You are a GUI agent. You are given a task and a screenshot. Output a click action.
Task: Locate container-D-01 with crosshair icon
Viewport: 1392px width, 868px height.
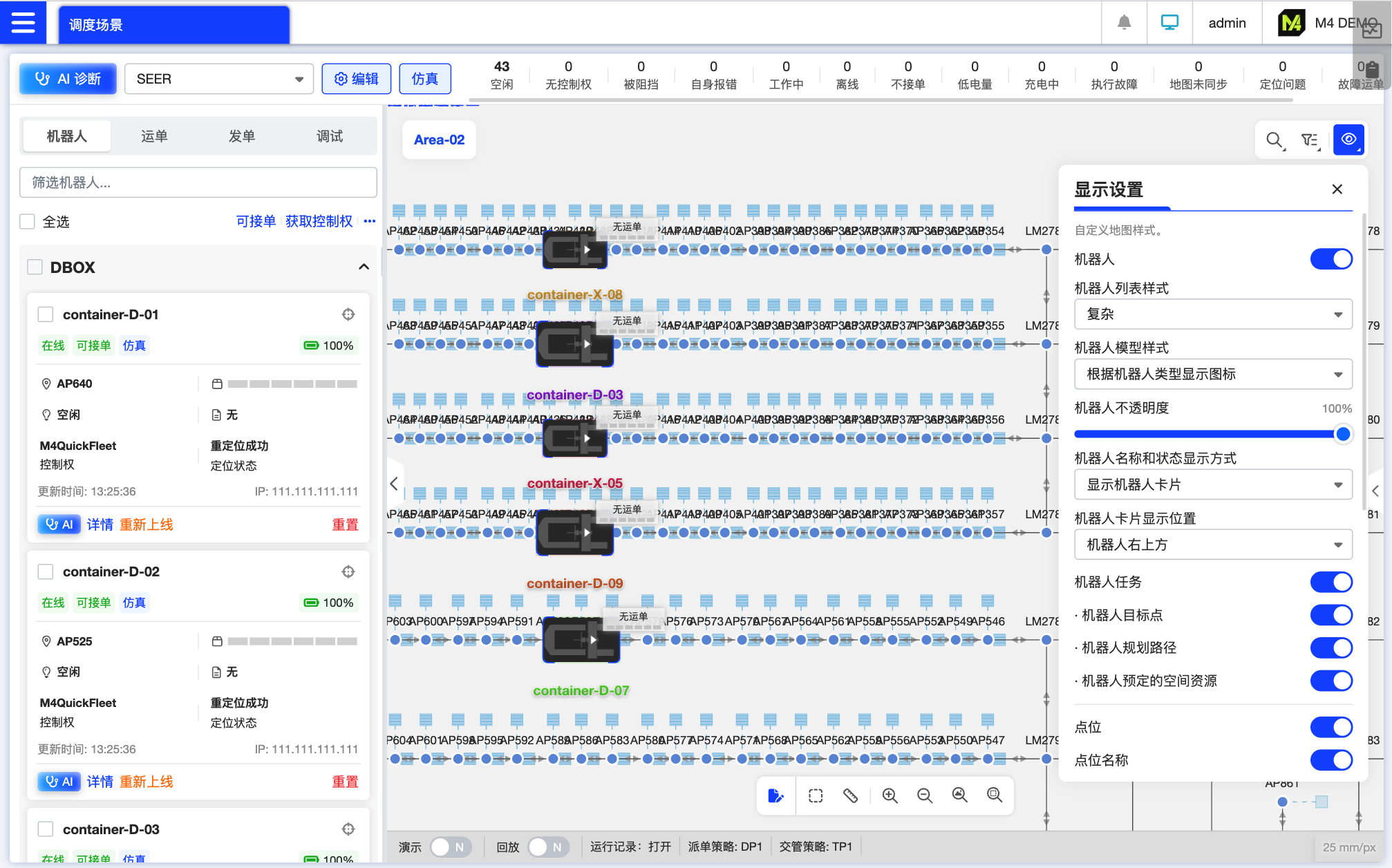coord(348,314)
